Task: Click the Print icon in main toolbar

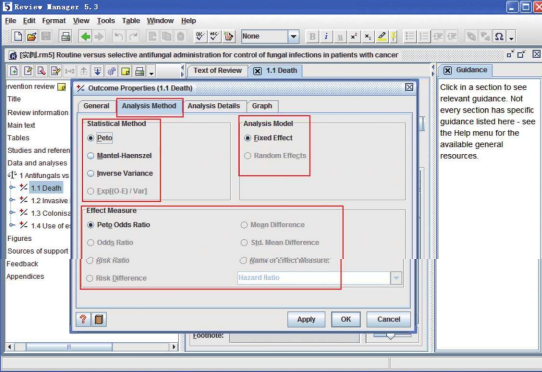Action: click(x=66, y=36)
